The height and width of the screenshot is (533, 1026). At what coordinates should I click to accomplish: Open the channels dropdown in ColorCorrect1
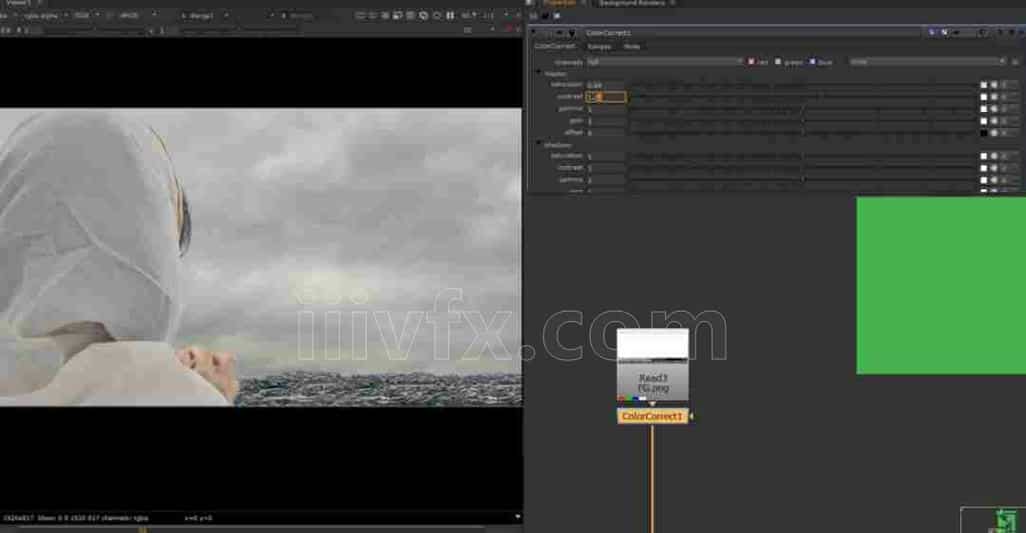664,62
